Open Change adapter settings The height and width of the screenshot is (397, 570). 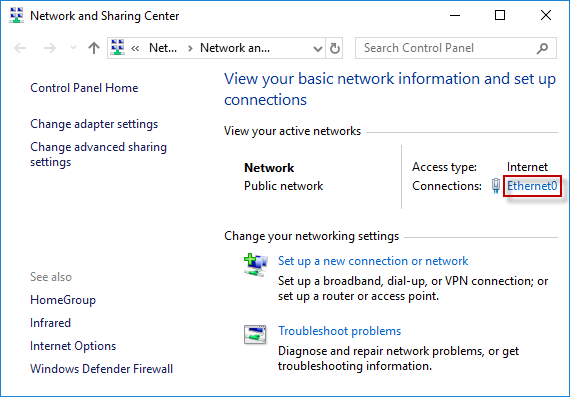[94, 124]
